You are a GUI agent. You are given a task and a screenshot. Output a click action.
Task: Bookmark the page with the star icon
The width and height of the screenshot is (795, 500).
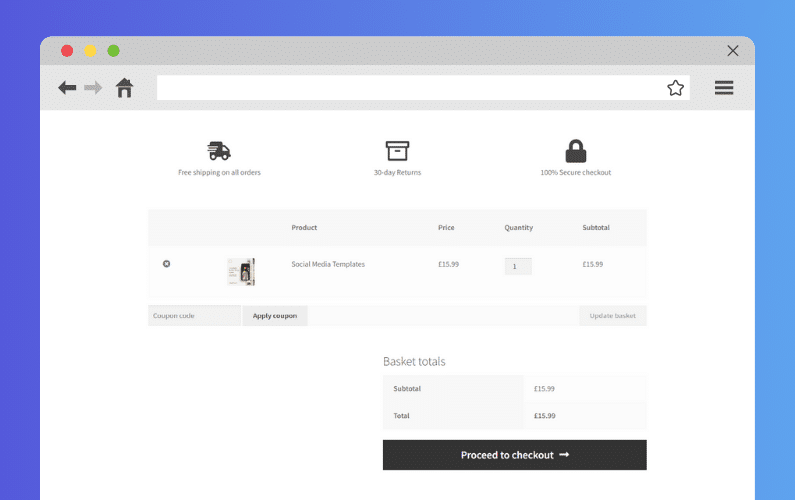[675, 88]
